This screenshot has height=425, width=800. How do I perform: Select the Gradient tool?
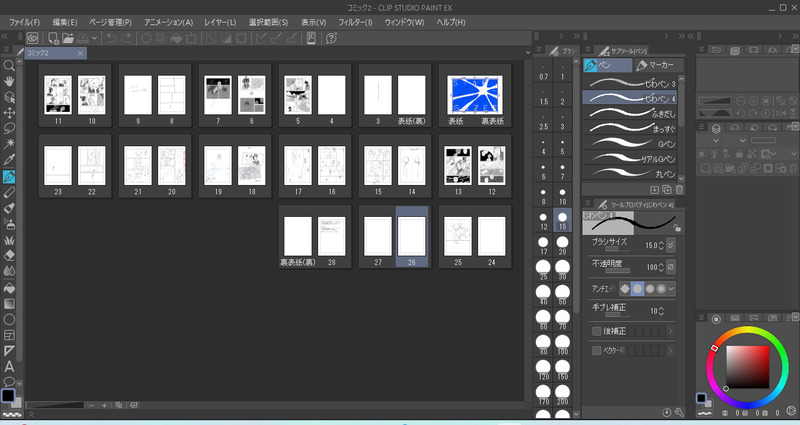pos(9,304)
